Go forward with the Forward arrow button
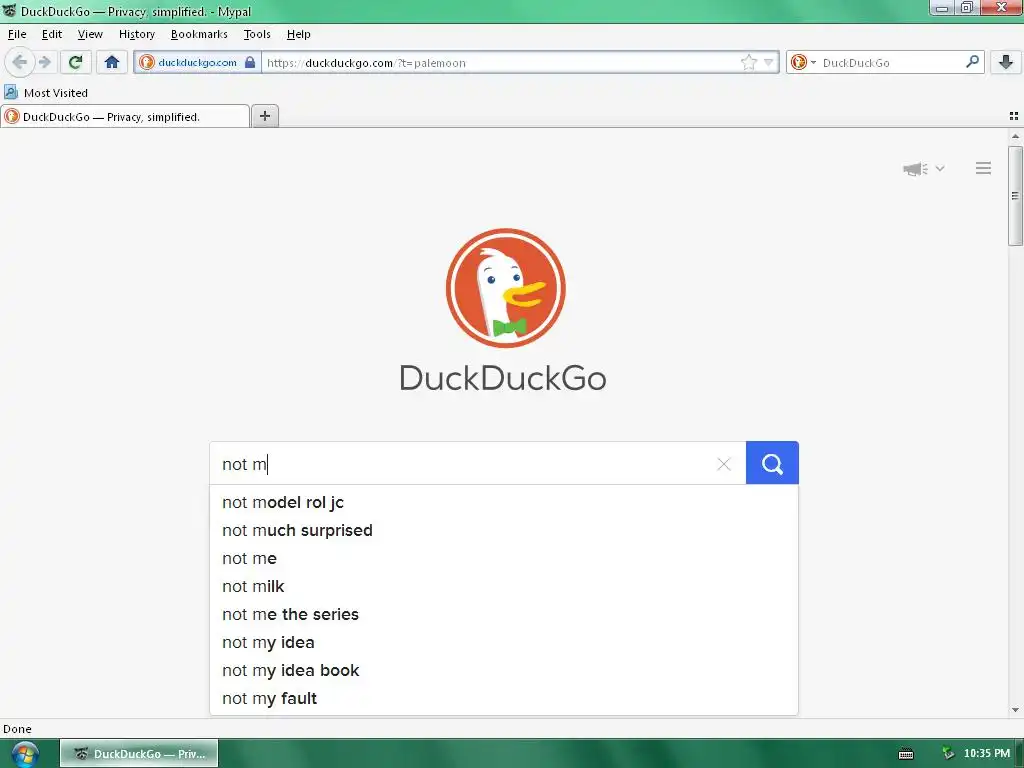The height and width of the screenshot is (768, 1024). 44,62
